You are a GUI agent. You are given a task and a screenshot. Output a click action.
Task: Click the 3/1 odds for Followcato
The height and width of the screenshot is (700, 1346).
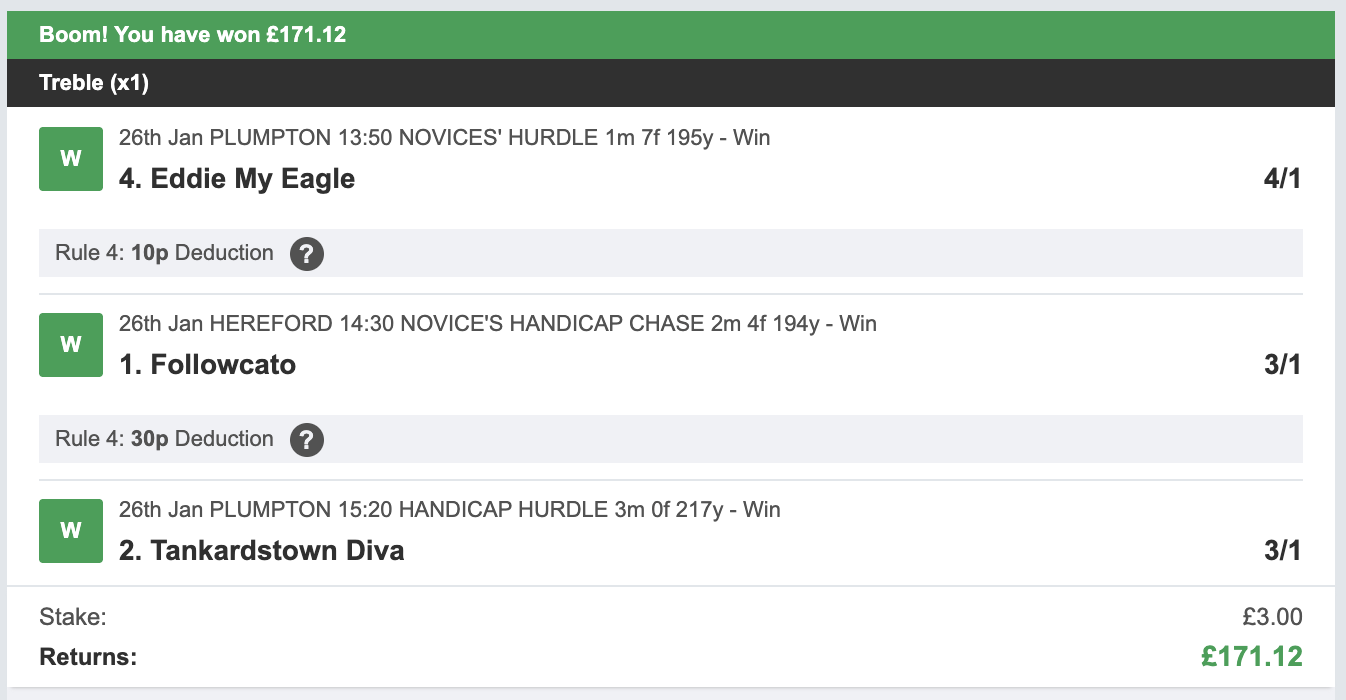[x=1282, y=365]
